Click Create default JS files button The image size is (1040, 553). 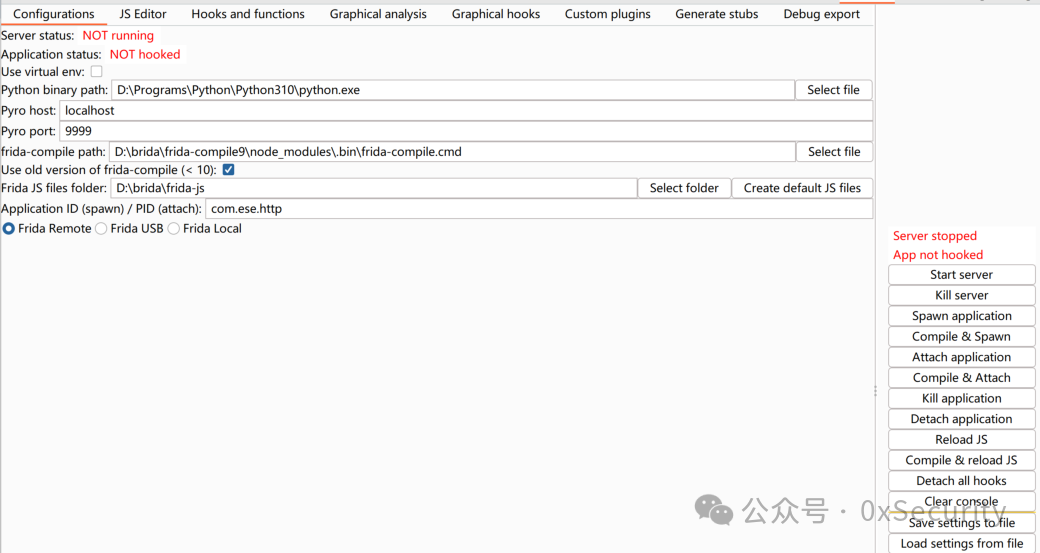[x=802, y=188]
